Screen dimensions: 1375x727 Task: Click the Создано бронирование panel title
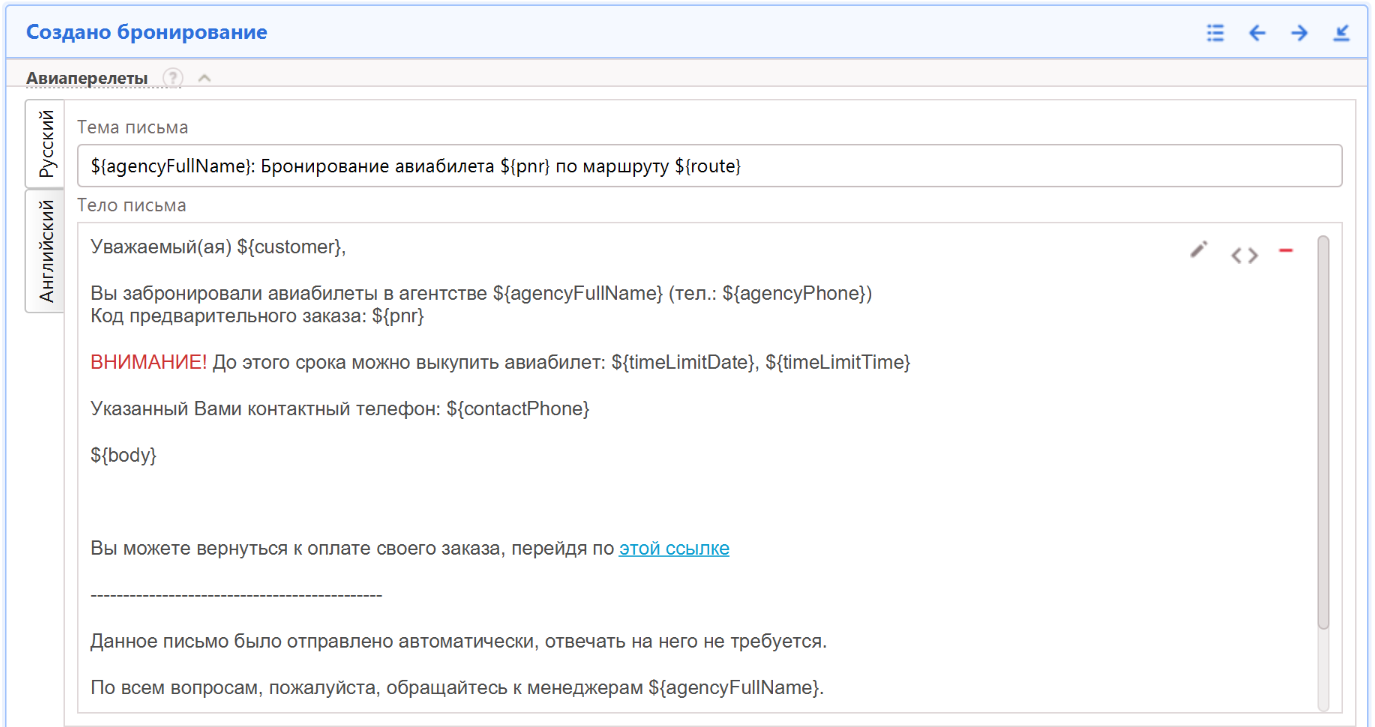(146, 32)
